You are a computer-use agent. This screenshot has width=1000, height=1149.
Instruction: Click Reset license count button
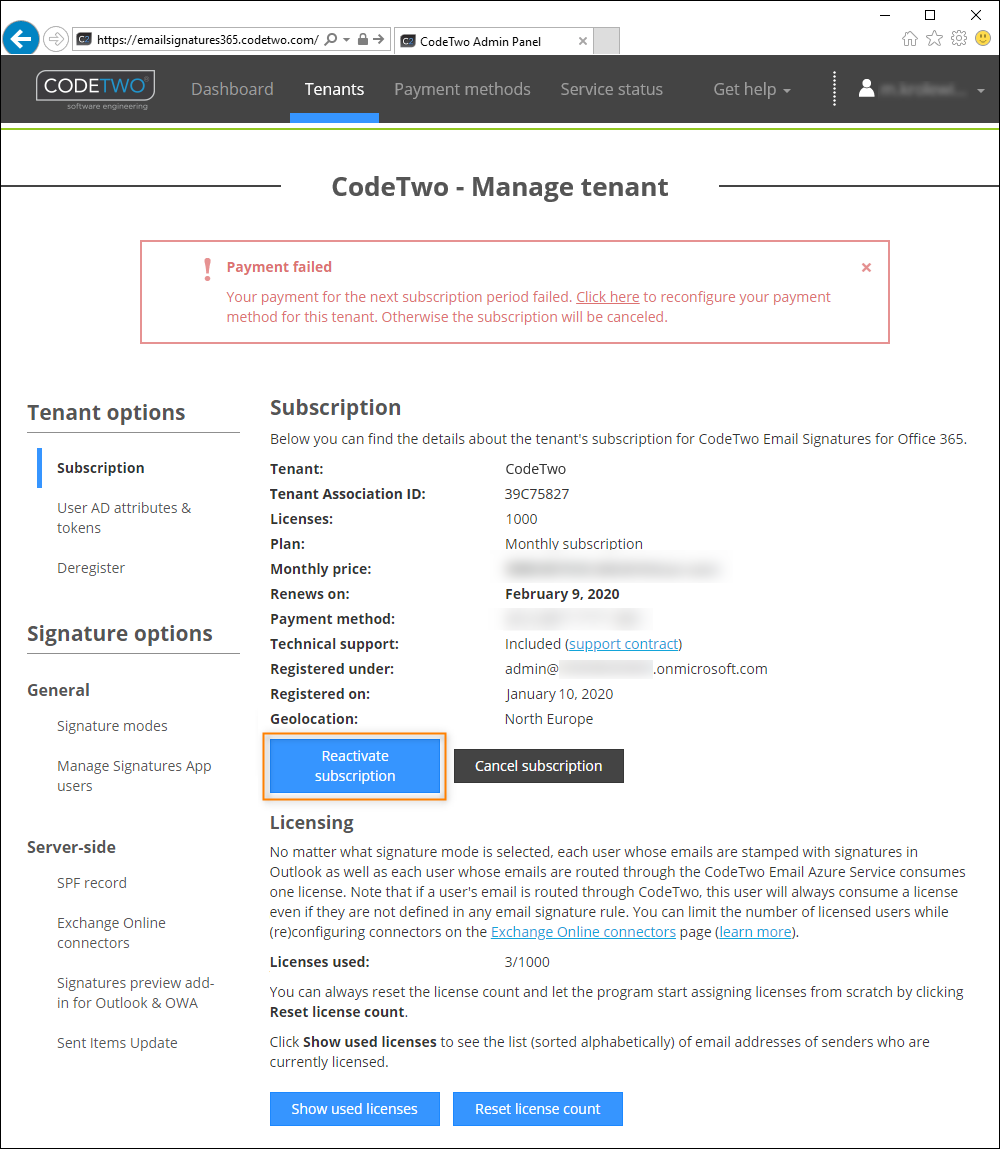point(538,1109)
